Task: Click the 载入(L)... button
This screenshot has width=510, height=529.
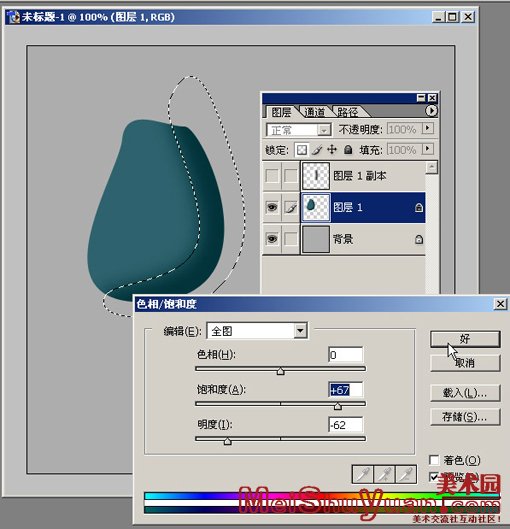Action: pos(465,393)
